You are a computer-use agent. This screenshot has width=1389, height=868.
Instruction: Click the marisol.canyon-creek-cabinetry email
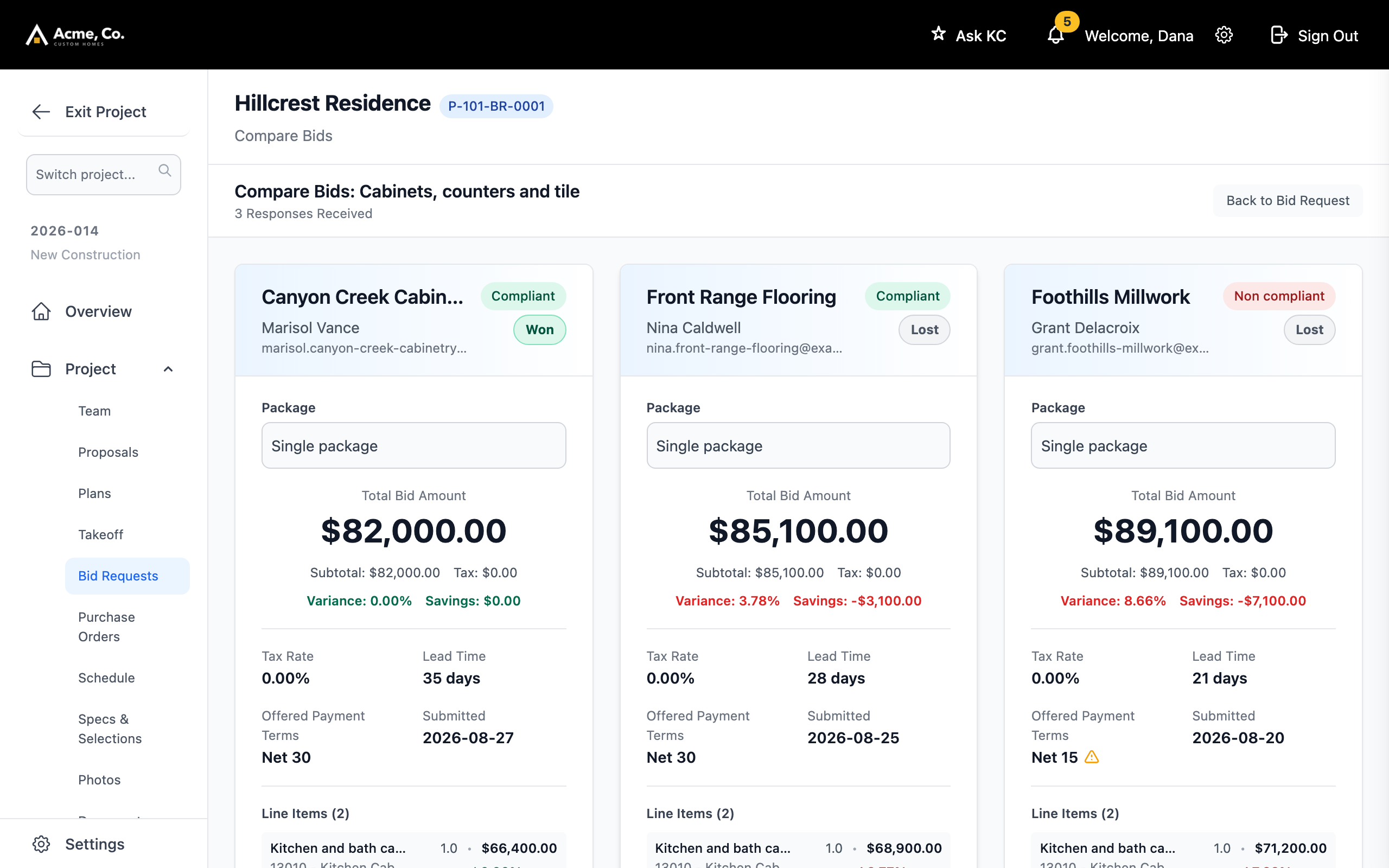[364, 348]
